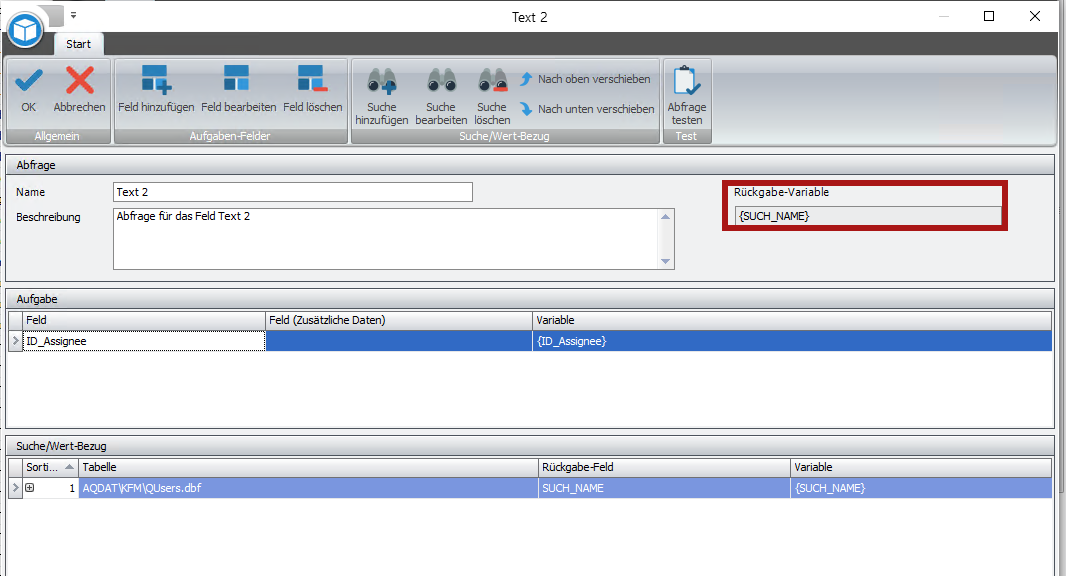Select the Rückgabe-Variable {SUCH_NAME} field
The width and height of the screenshot is (1066, 576).
click(x=868, y=216)
